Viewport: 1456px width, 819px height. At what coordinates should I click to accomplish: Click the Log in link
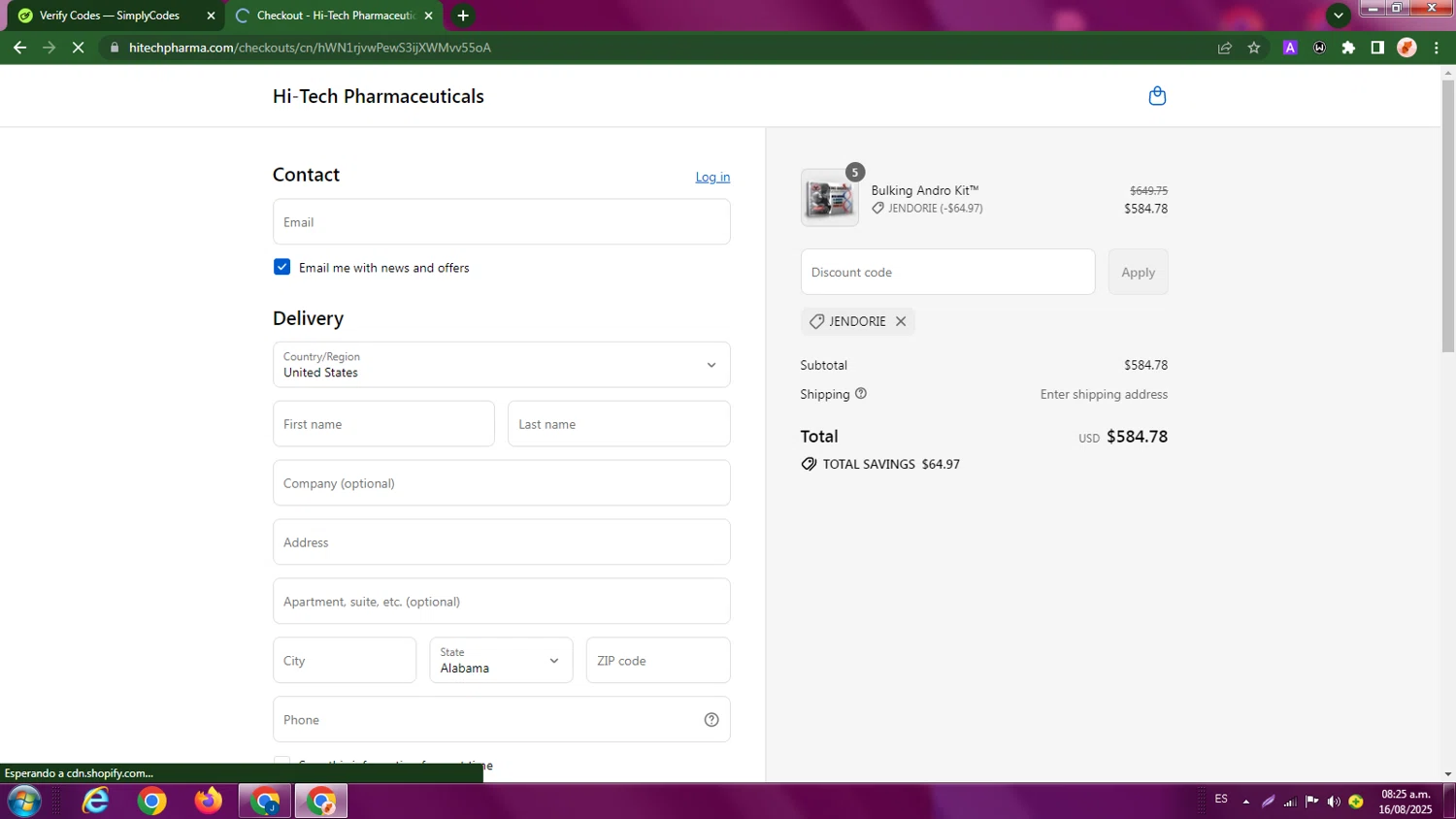[x=712, y=177]
